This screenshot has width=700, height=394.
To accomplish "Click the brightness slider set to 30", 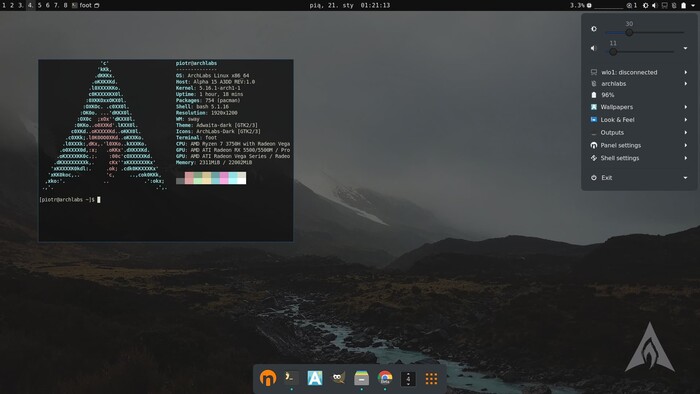I will click(x=644, y=32).
